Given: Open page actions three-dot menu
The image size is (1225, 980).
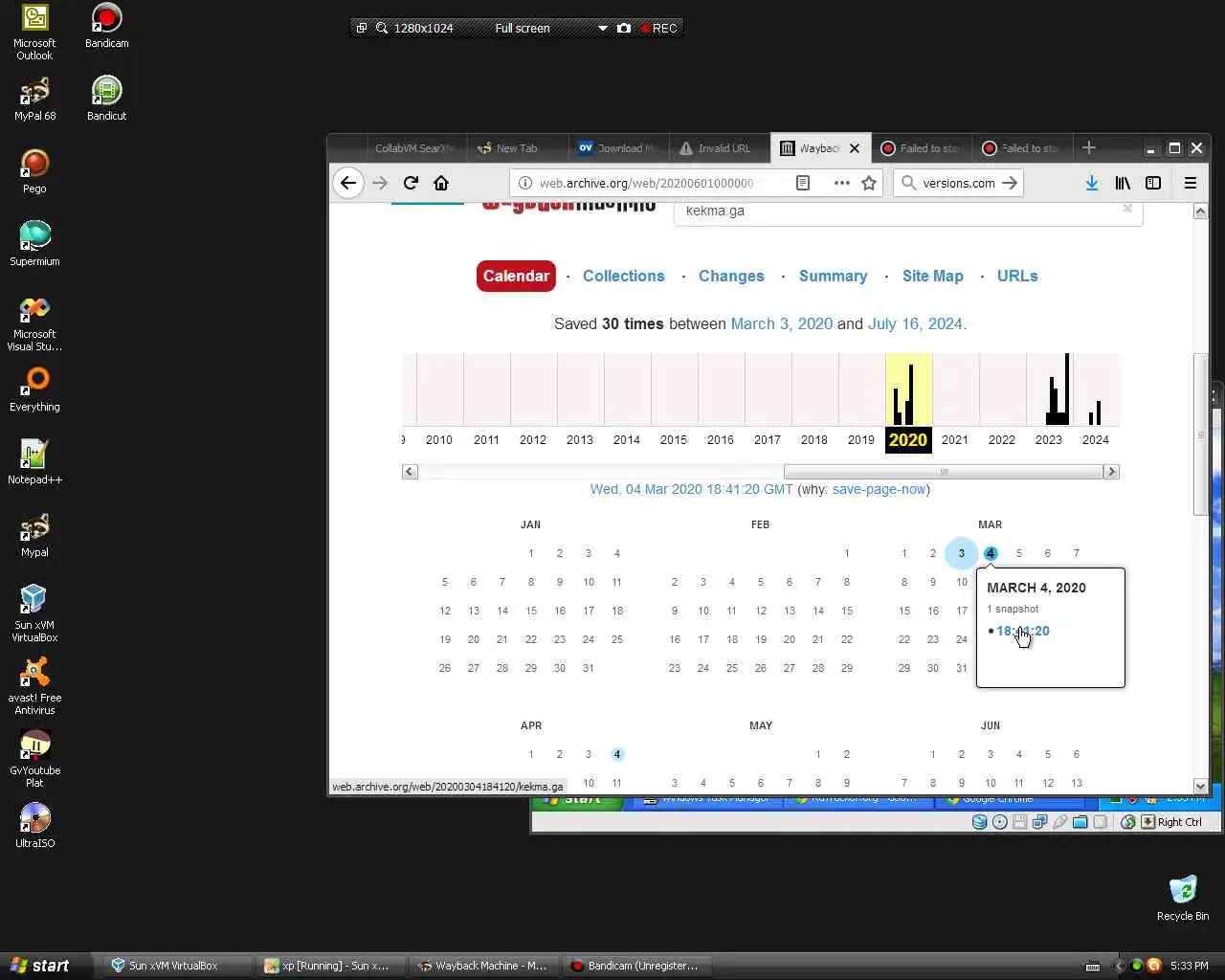Looking at the screenshot, I should 841,183.
